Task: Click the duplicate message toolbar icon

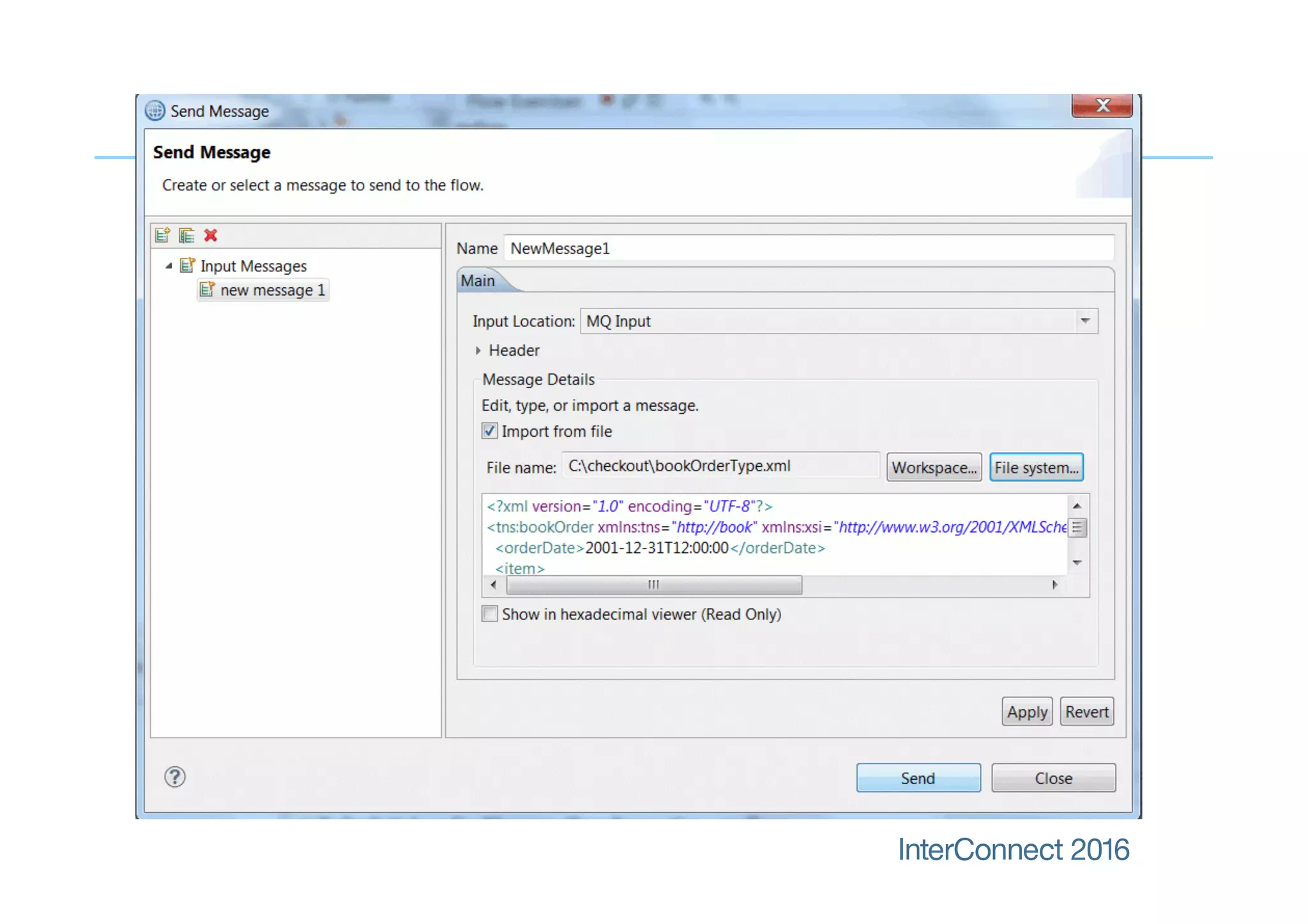Action: [186, 236]
